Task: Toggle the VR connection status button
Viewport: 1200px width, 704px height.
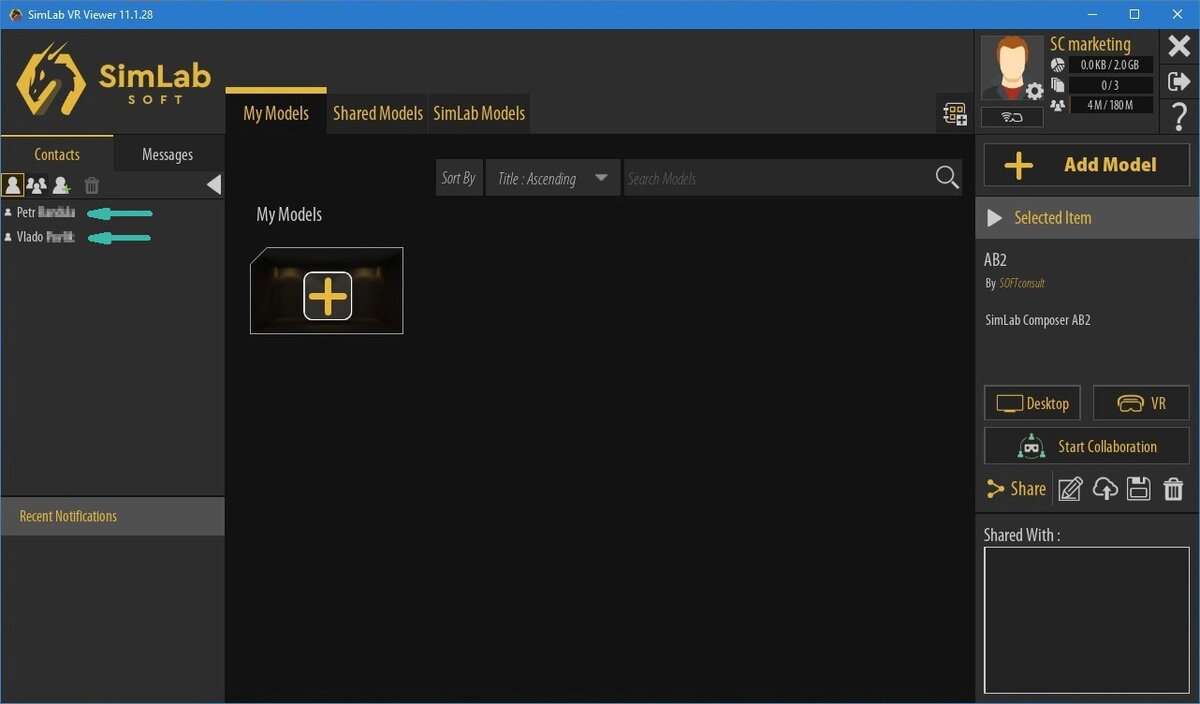Action: click(x=1012, y=117)
